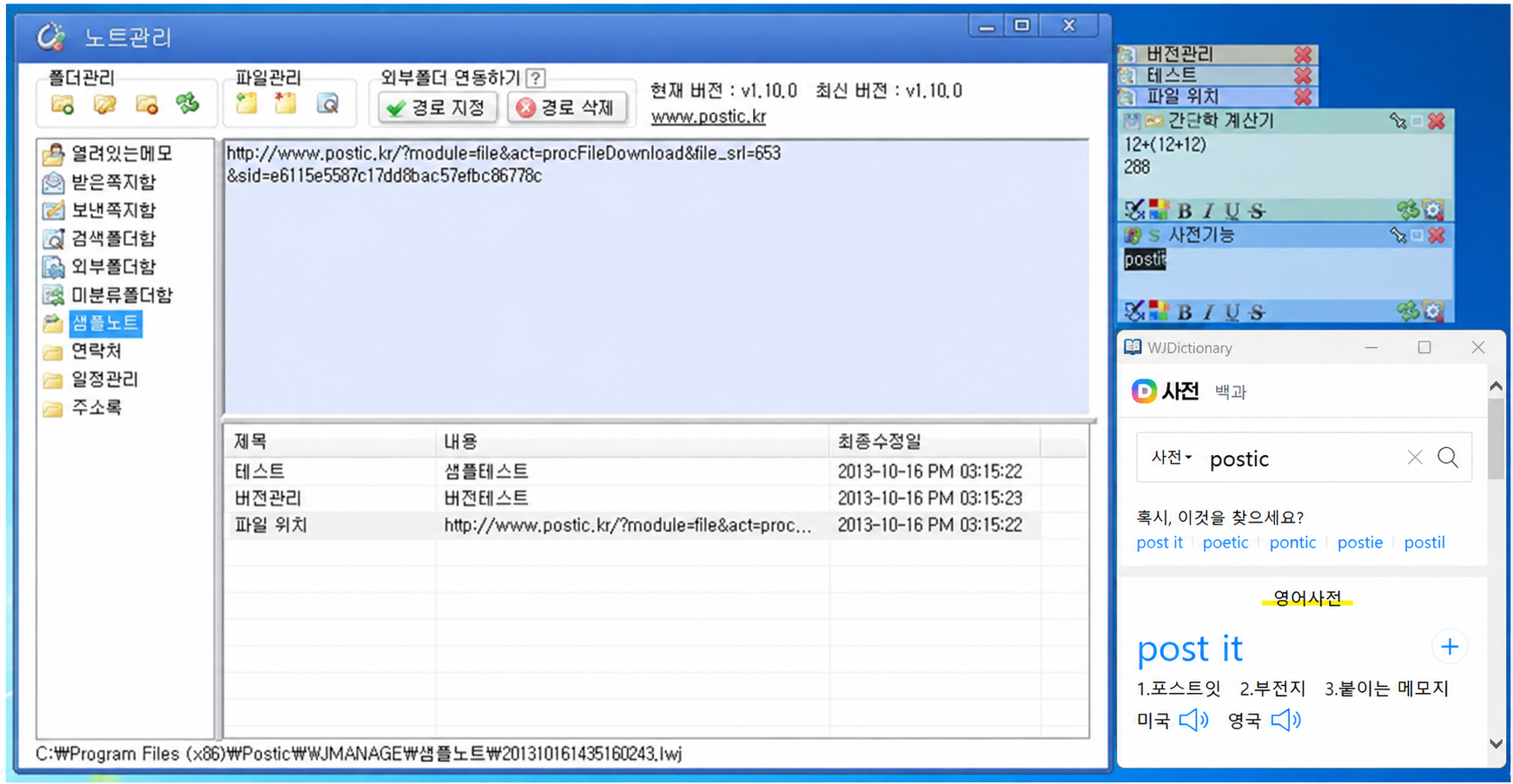Toggle the pin on 사전기능 note

coord(1397,235)
